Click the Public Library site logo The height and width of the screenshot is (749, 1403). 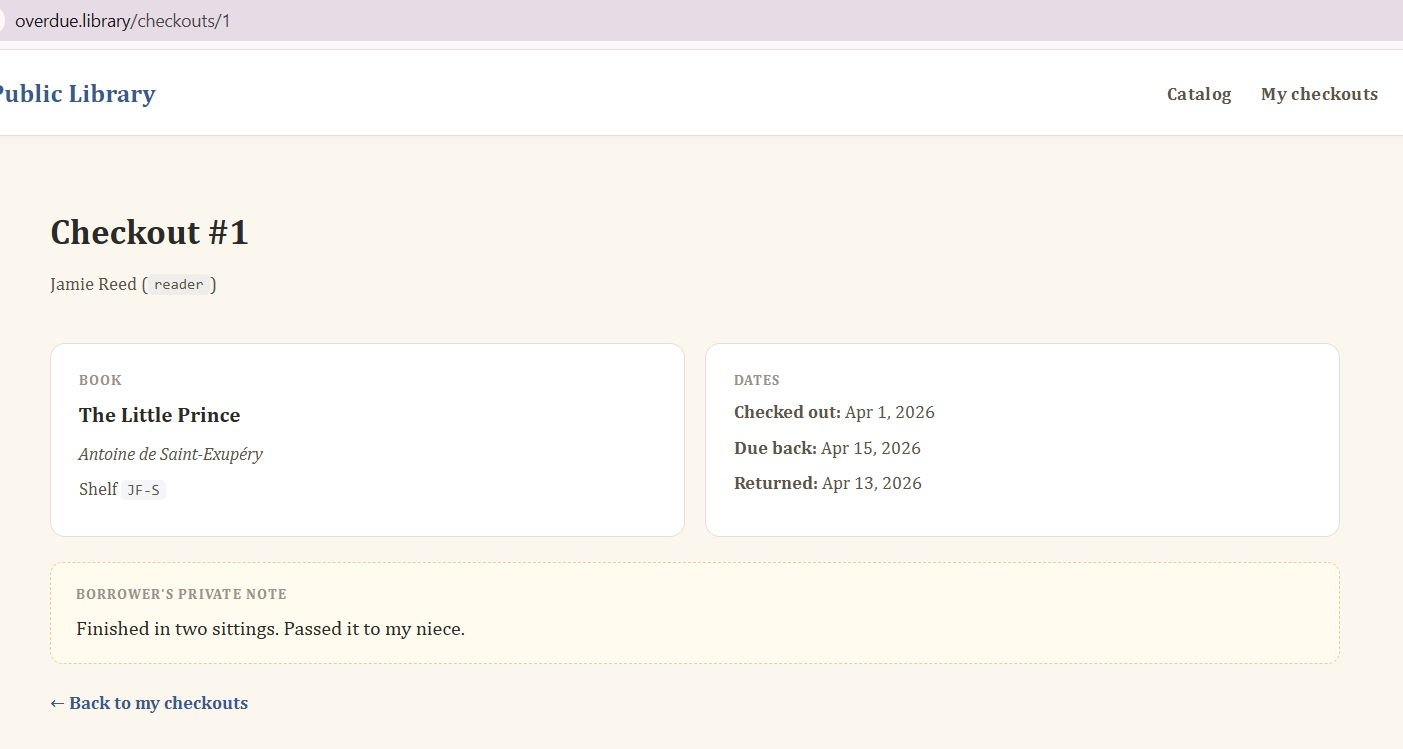coord(76,94)
